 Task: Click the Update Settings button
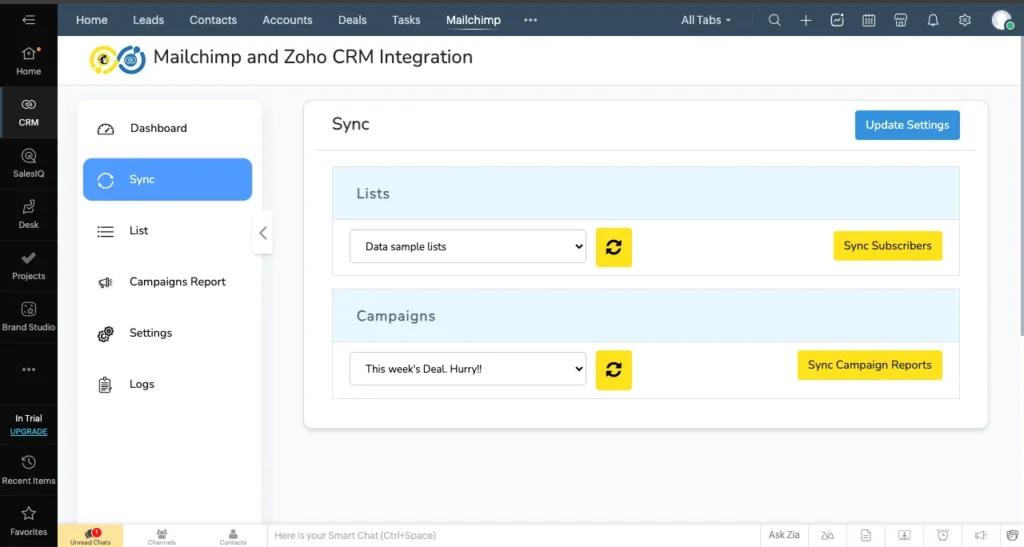(907, 125)
